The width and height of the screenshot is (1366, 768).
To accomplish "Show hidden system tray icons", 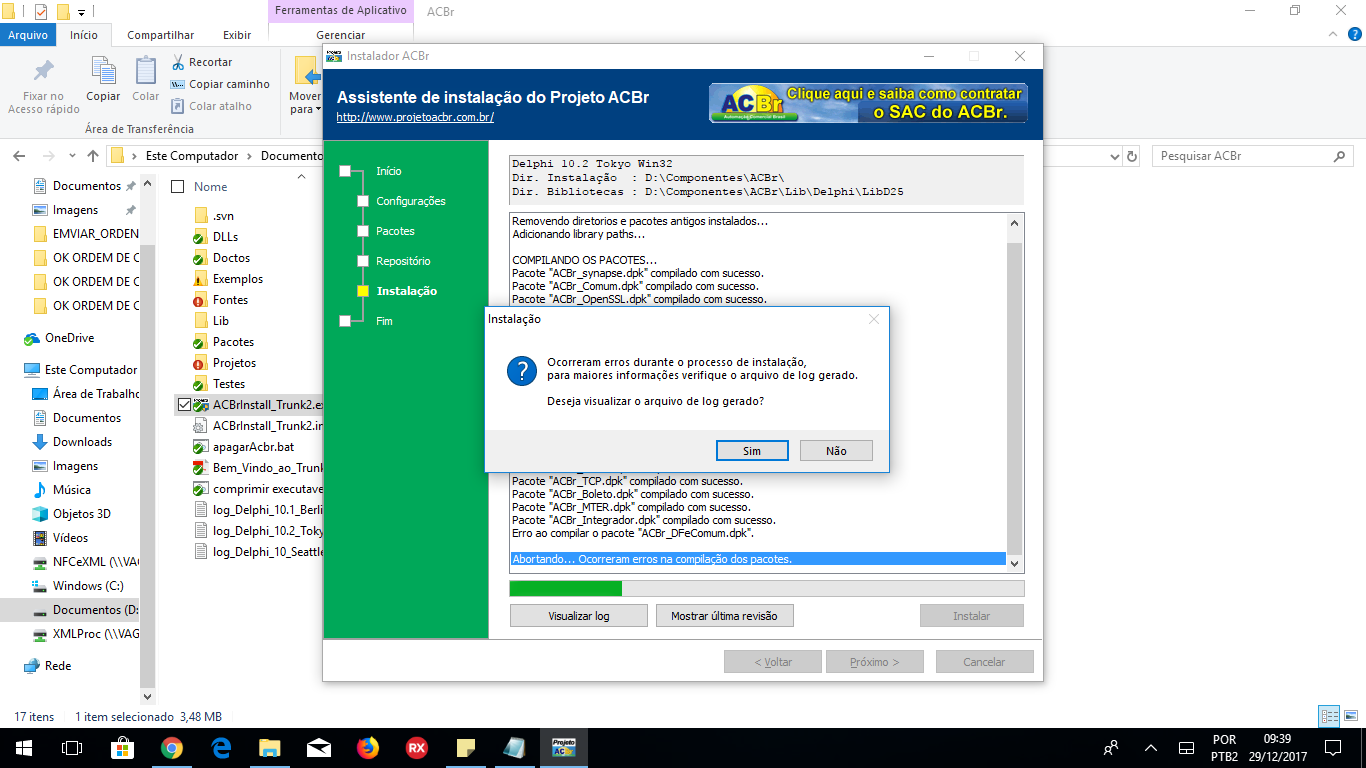I will point(1150,747).
